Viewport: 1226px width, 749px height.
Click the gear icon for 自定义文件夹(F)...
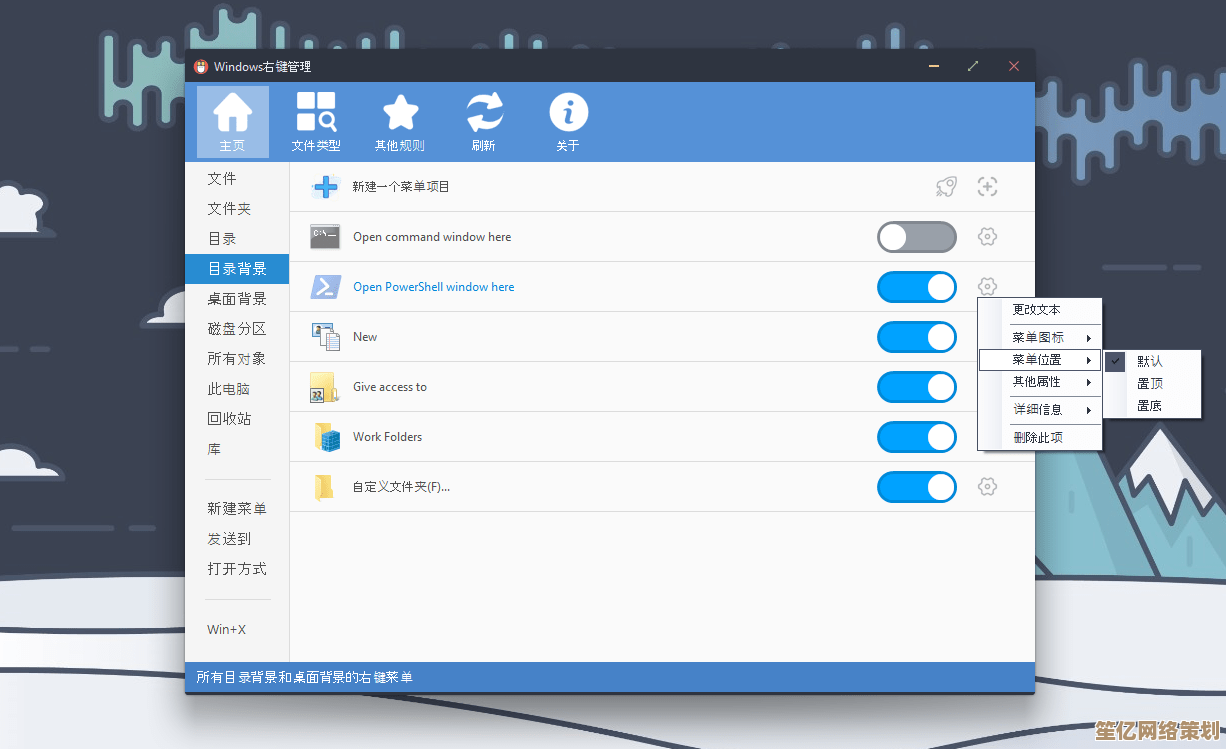987,487
